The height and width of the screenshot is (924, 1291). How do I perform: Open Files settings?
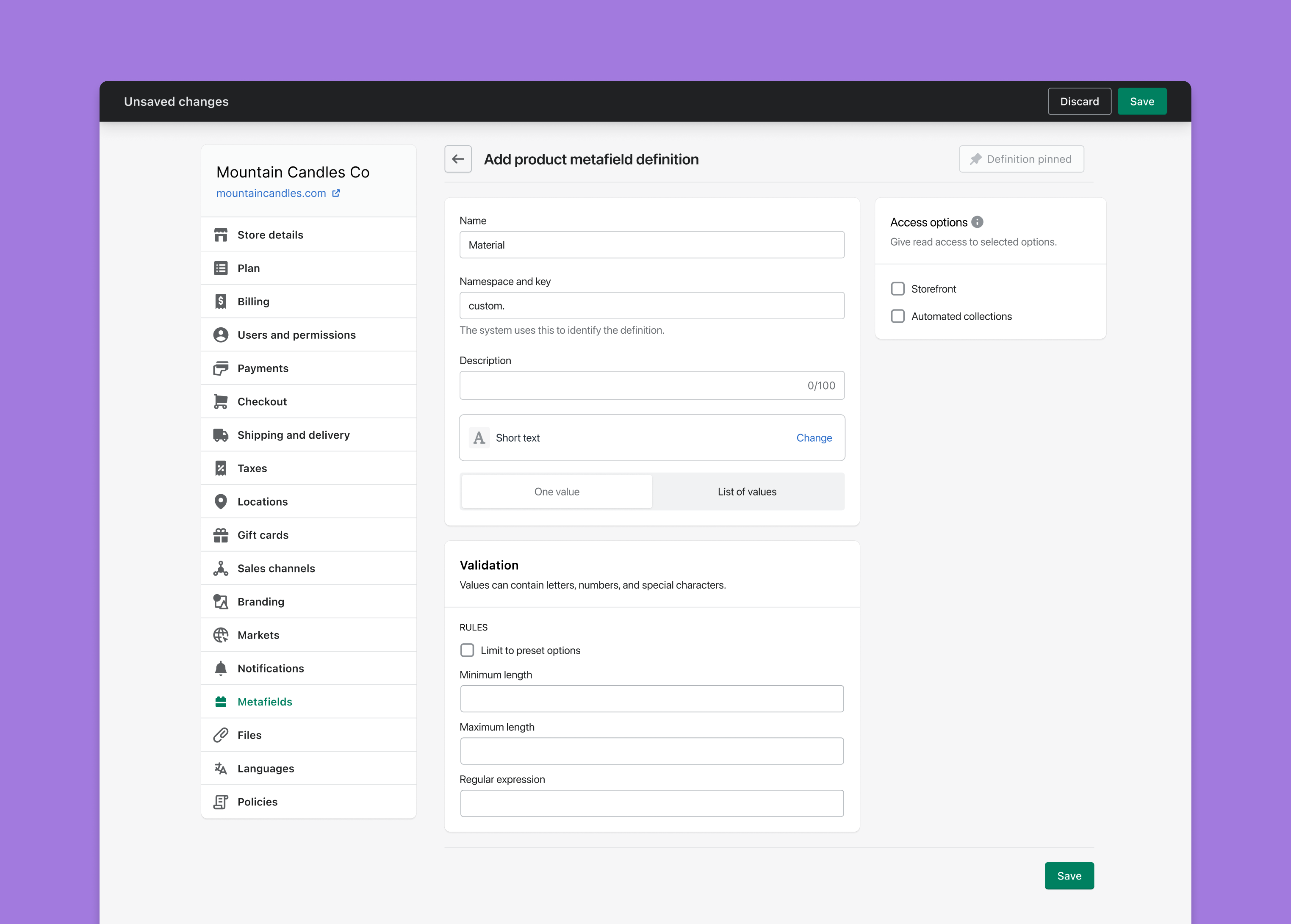[x=309, y=735]
